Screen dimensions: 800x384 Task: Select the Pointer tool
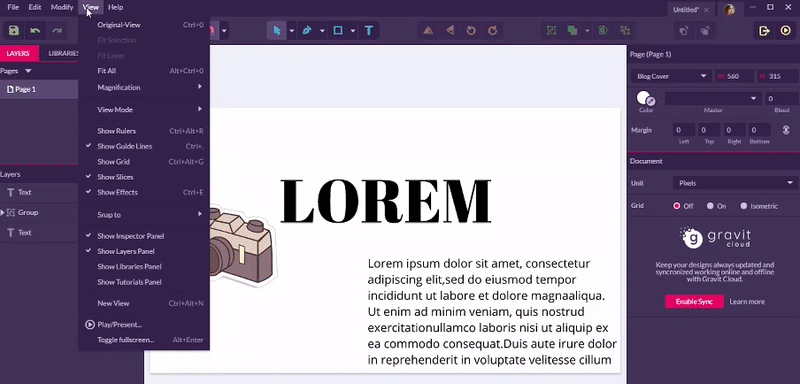[277, 31]
